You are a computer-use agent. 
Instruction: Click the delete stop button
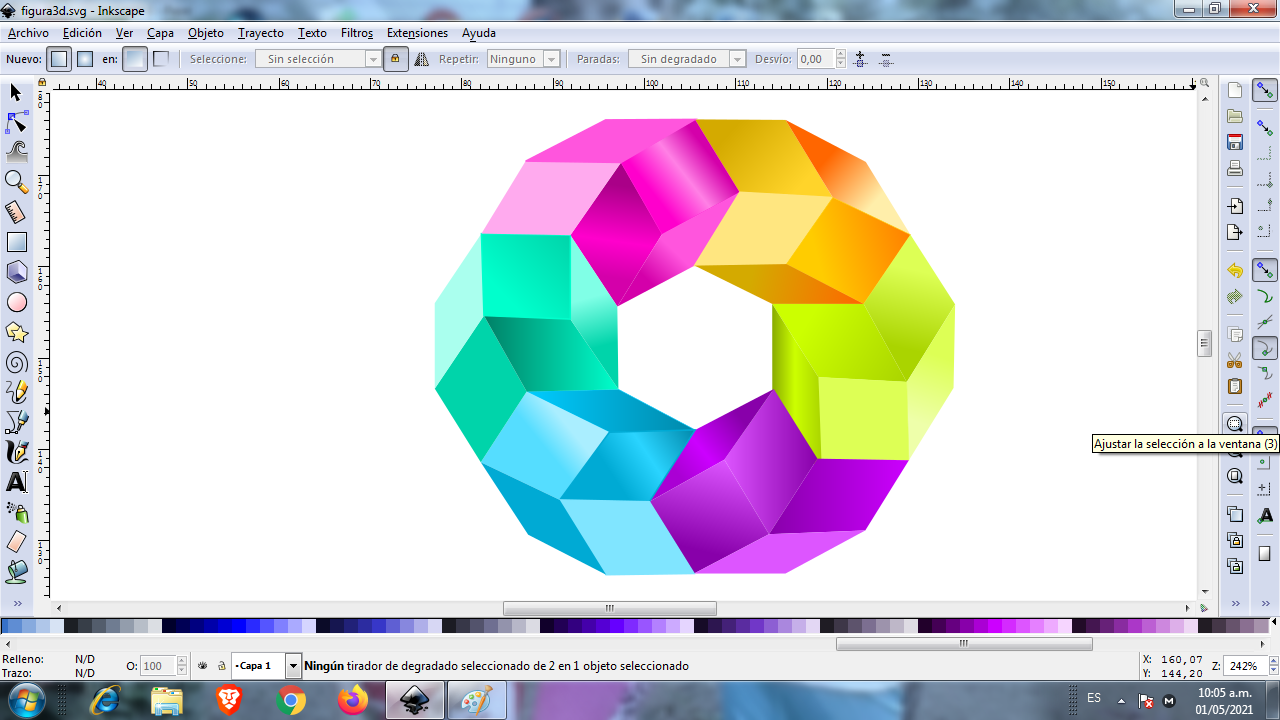tap(885, 59)
